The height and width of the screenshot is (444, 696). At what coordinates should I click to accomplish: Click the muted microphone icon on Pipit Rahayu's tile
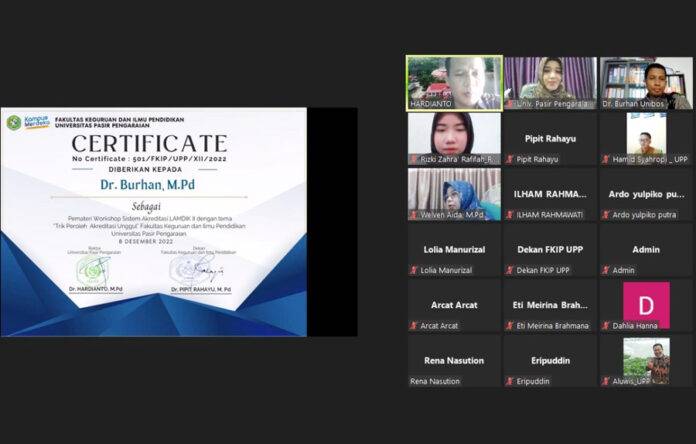tap(510, 159)
